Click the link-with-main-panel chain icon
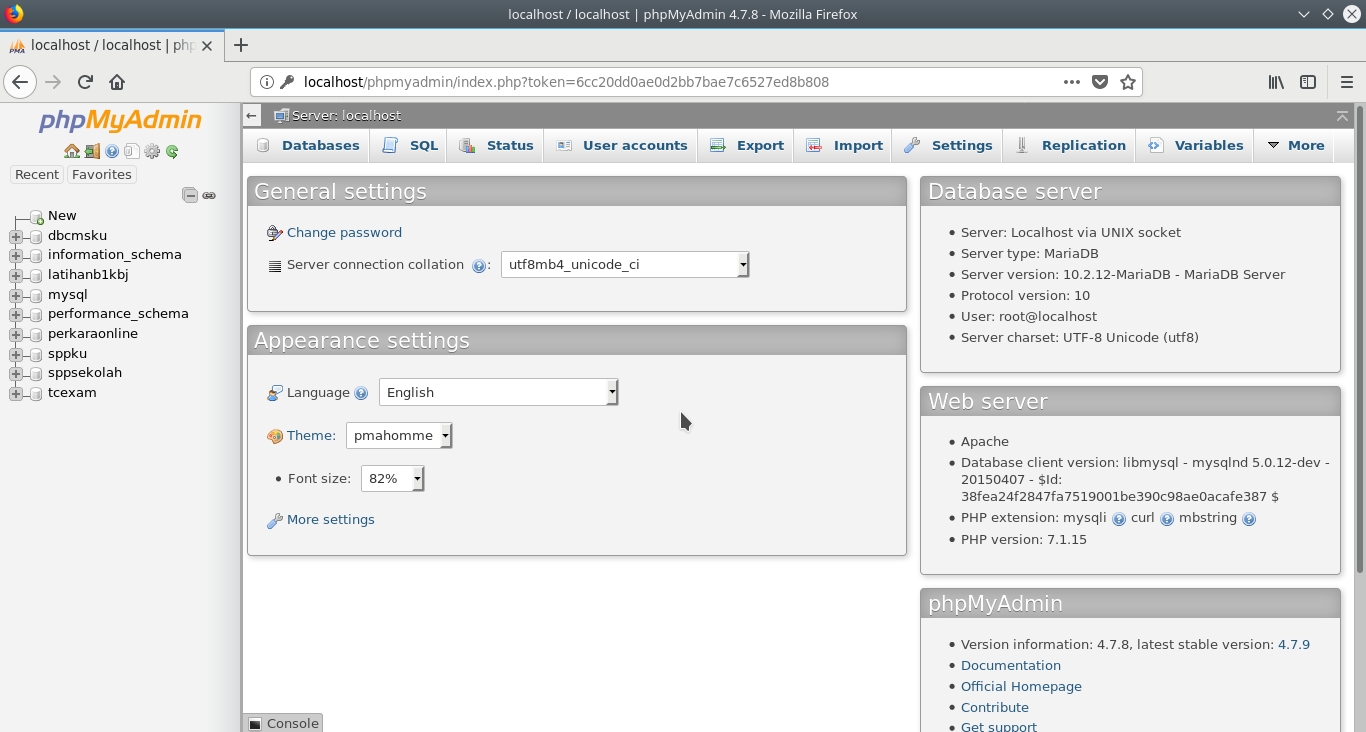 (209, 195)
